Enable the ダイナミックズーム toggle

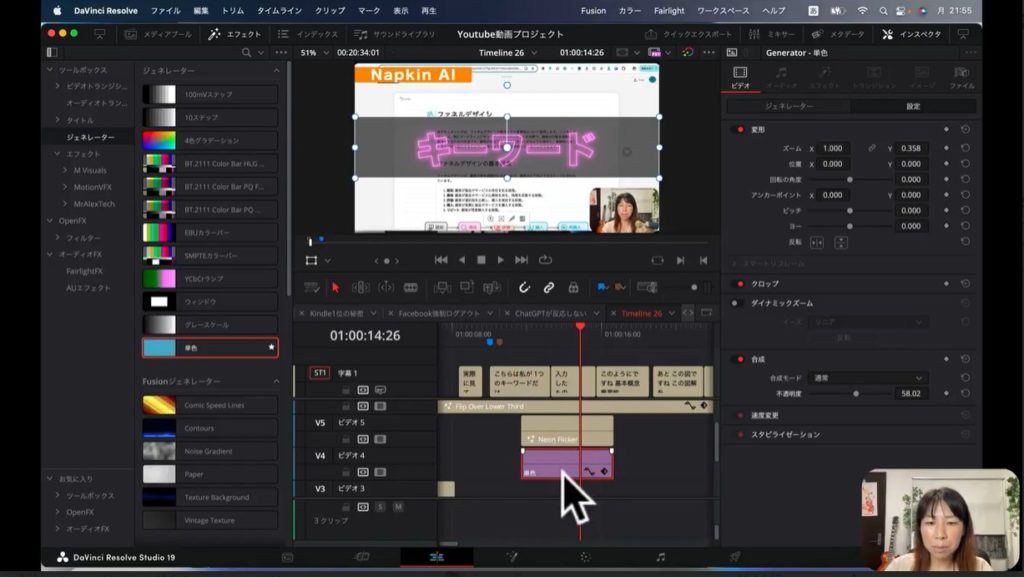coord(735,303)
